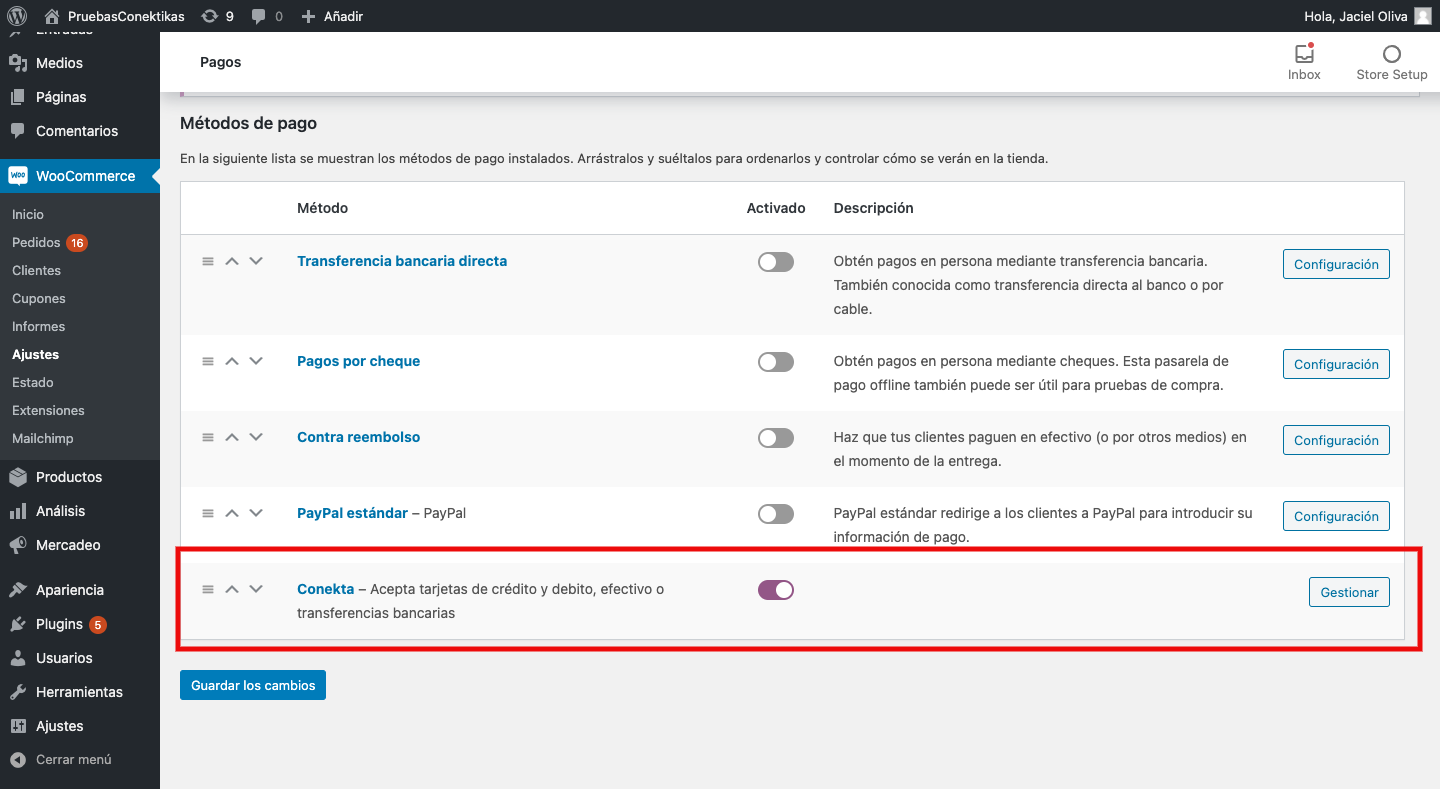Move Contra reembolso down
Screen dimensions: 1440x789
256,437
